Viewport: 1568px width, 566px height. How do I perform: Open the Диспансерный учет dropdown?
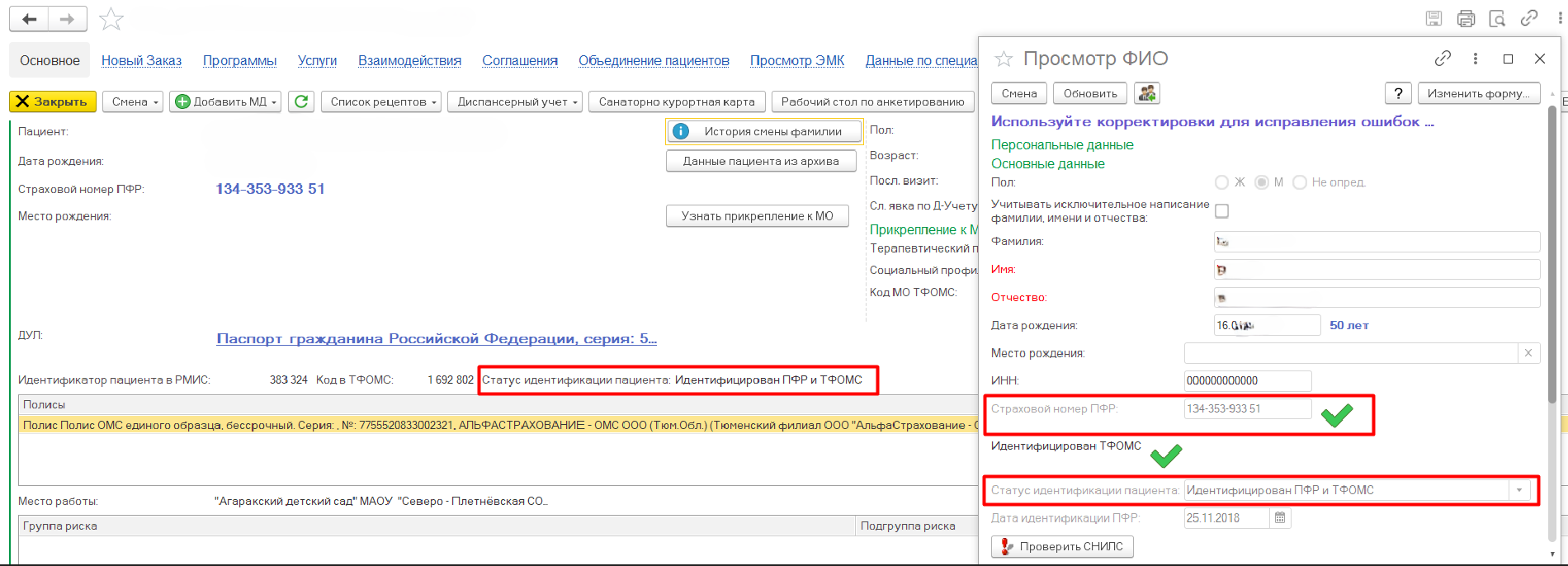pyautogui.click(x=517, y=101)
